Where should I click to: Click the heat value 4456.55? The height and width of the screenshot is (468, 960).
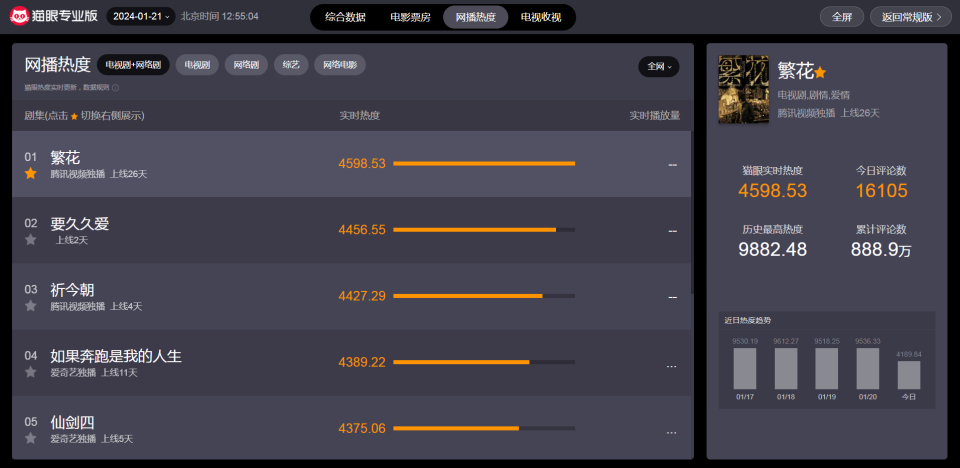pos(362,230)
